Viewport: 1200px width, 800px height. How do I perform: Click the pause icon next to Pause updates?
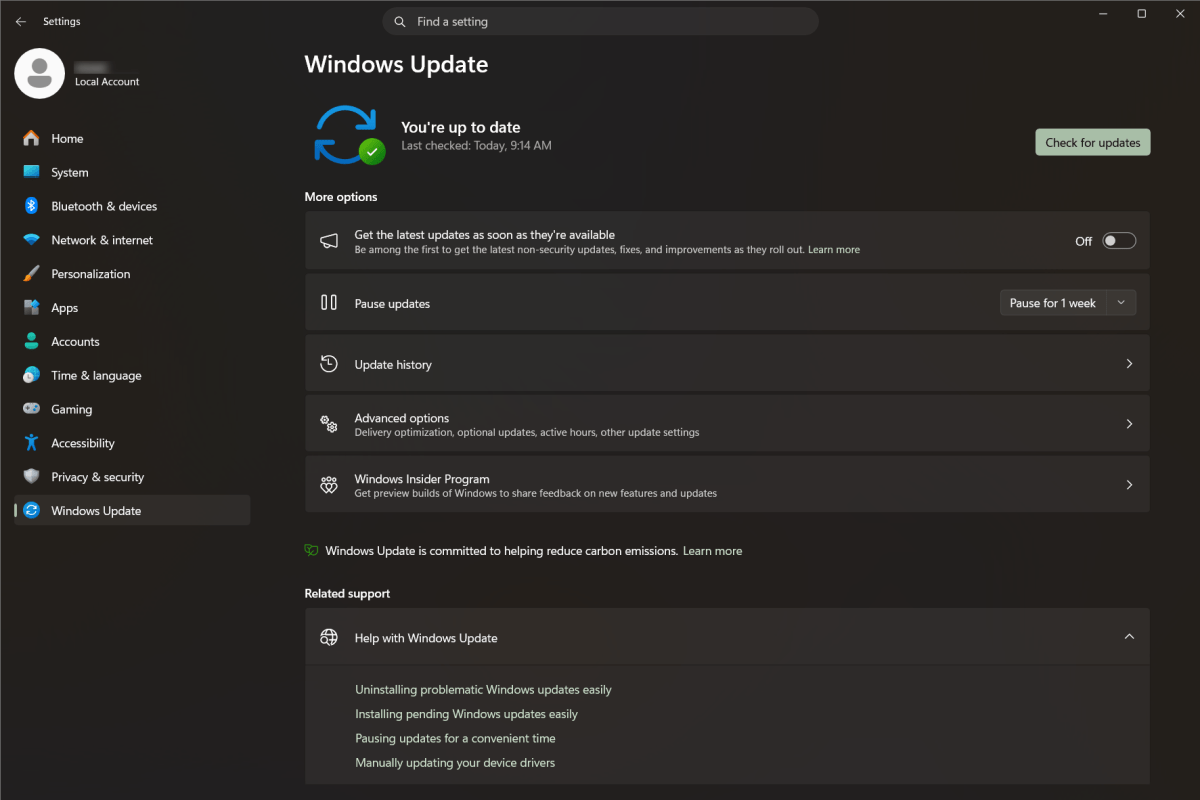tap(329, 302)
